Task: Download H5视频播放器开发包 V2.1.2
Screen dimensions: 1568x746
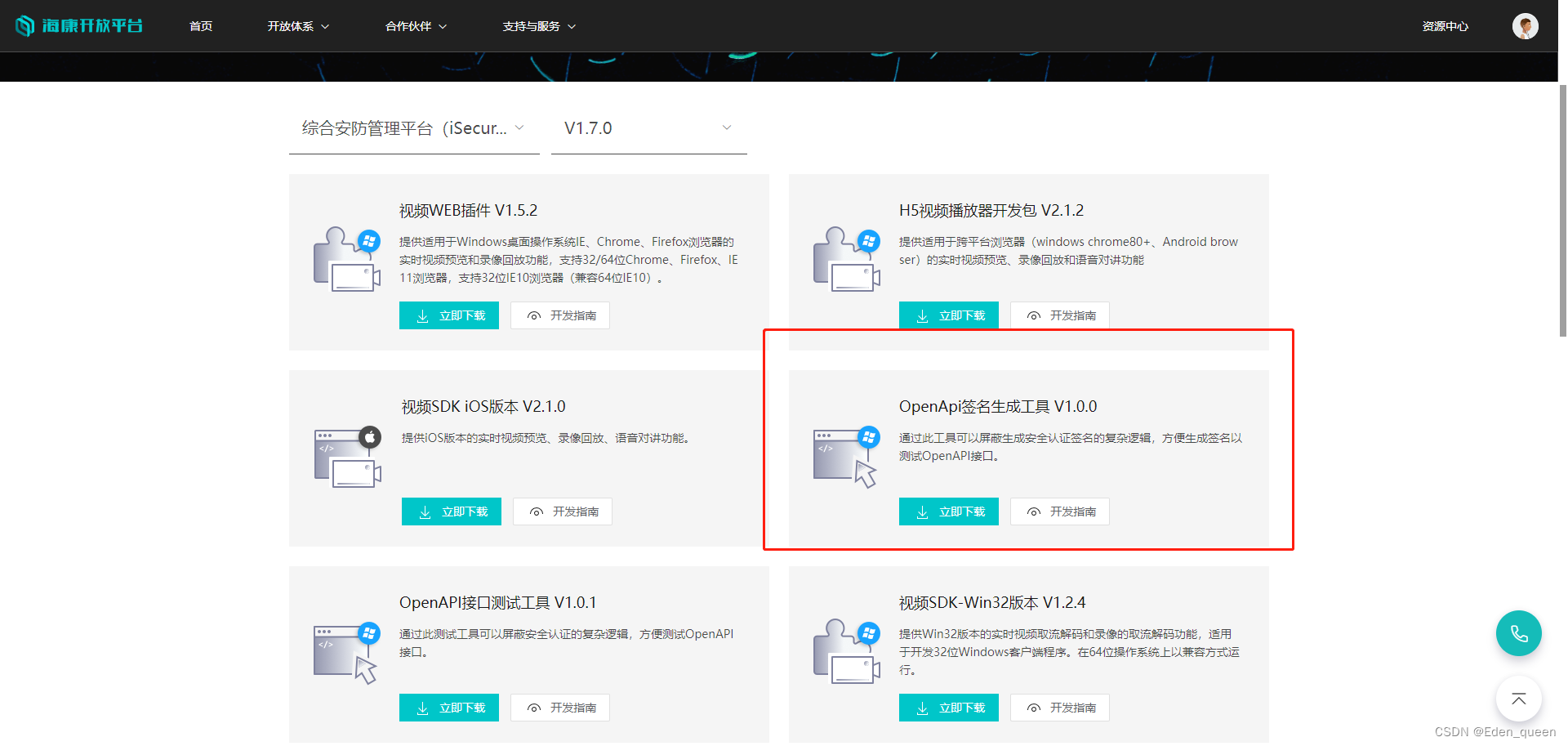Action: pyautogui.click(x=949, y=315)
